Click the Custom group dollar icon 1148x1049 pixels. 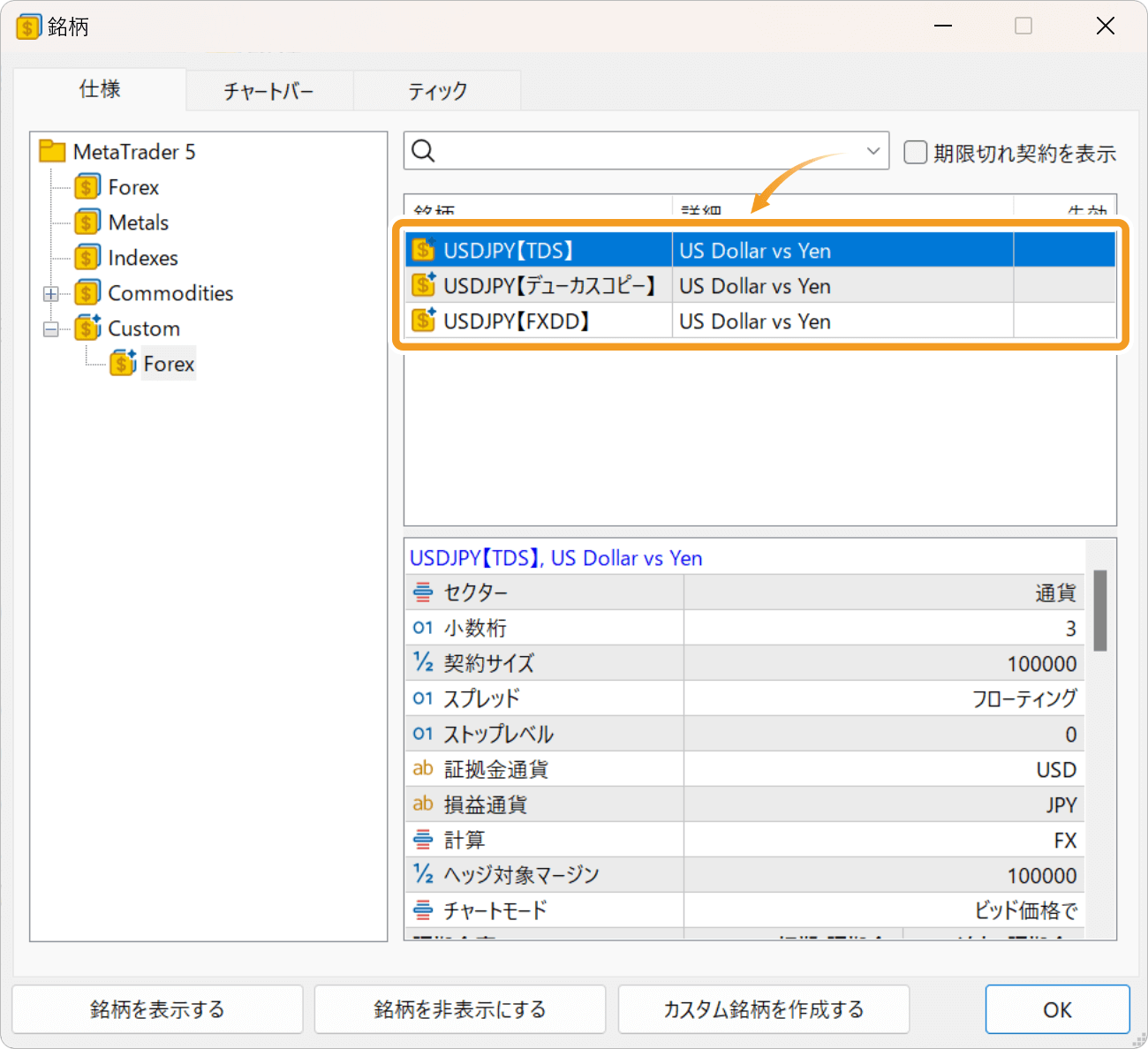[x=87, y=328]
